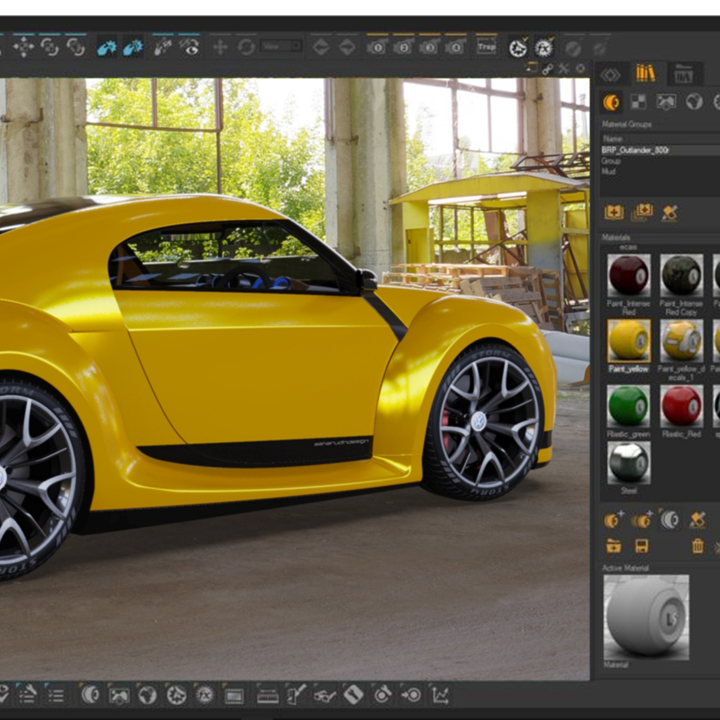Toggle the checkerboard texture filter icon

tap(637, 102)
